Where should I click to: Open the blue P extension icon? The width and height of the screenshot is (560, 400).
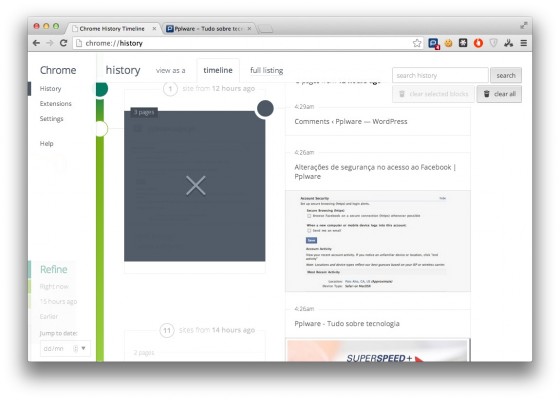point(434,44)
